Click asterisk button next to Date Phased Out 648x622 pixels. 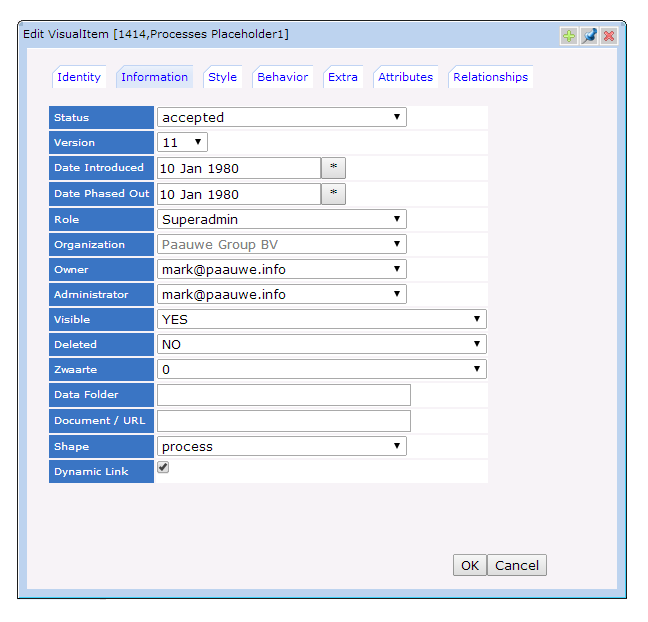334,194
